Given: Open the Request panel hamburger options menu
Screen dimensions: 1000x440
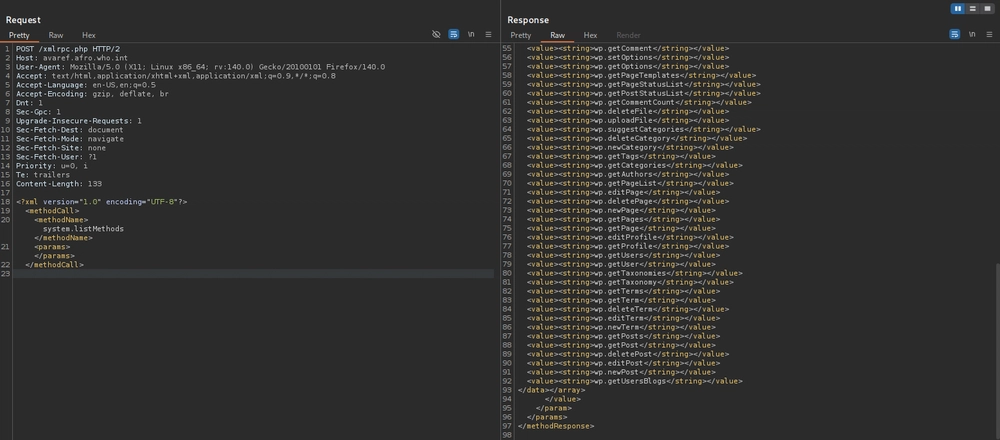Looking at the screenshot, I should tap(489, 34).
